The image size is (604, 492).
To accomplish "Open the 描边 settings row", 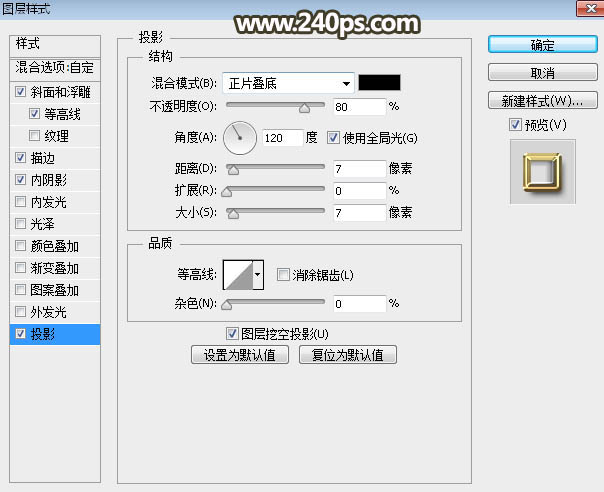I will coord(55,158).
